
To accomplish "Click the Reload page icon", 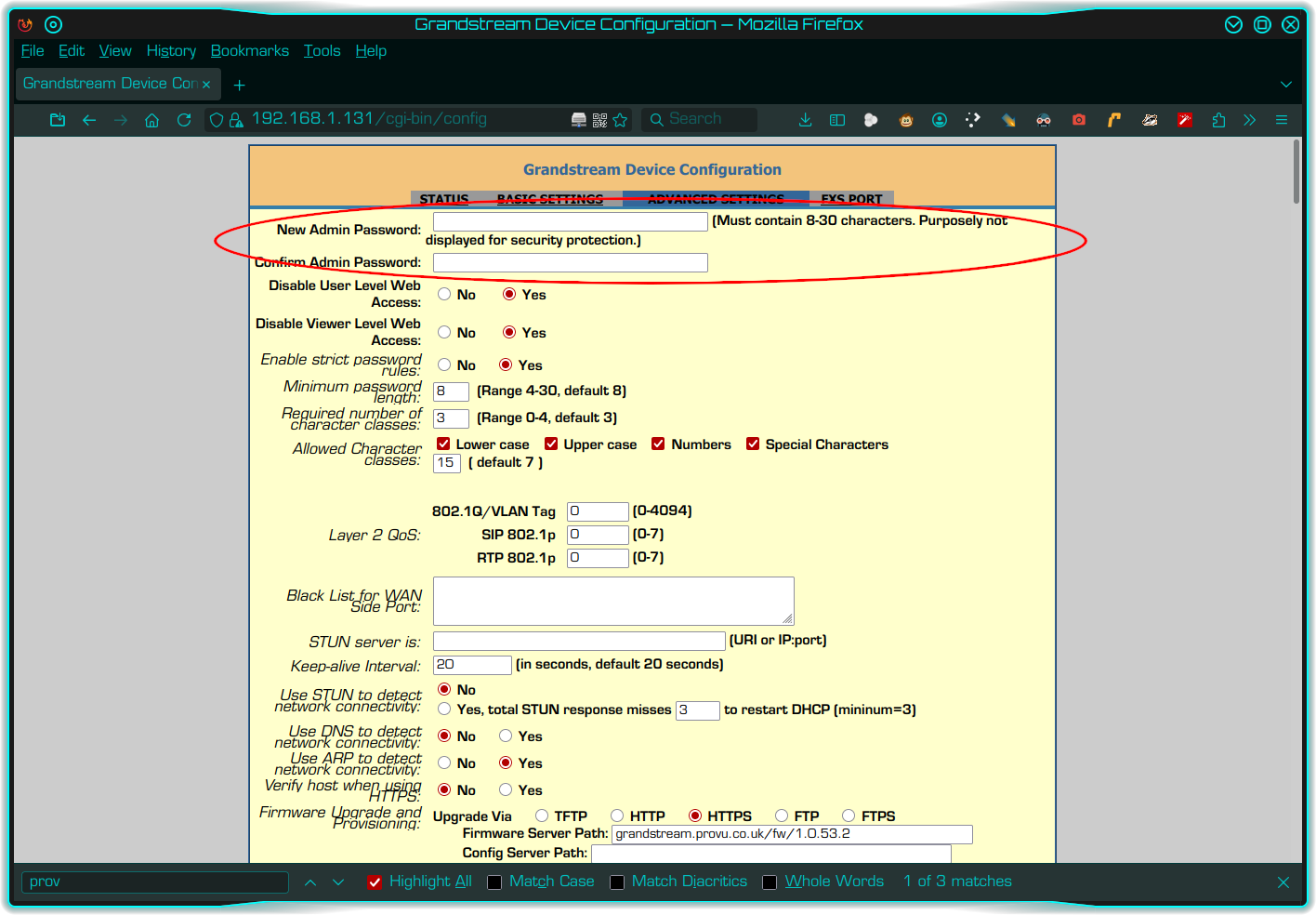I will 184,120.
